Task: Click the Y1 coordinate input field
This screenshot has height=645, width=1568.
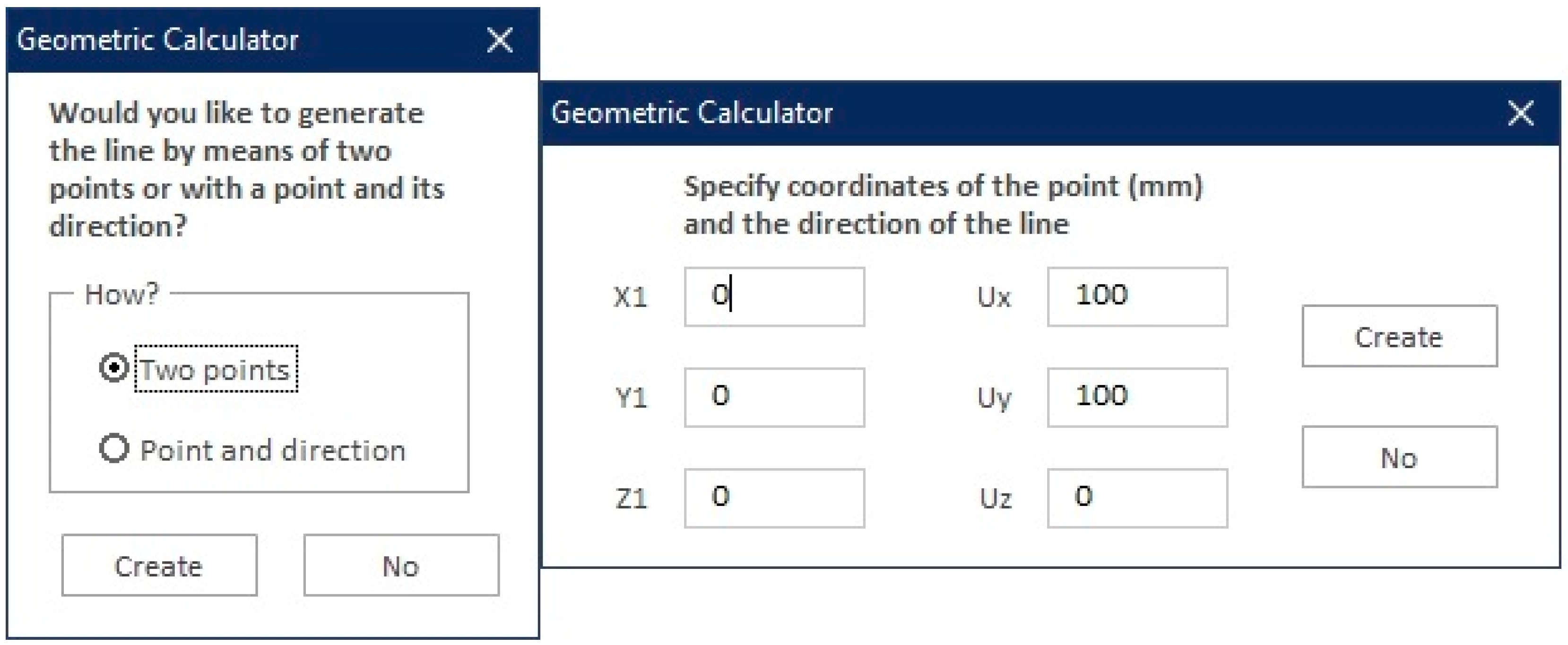Action: point(774,397)
